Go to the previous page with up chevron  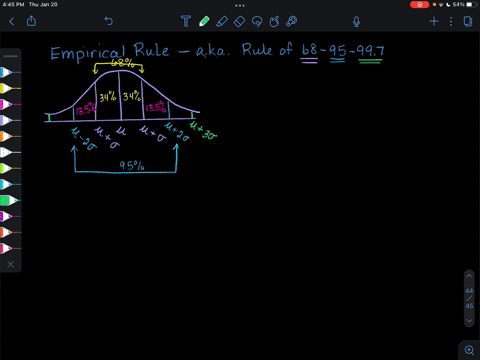[469, 276]
